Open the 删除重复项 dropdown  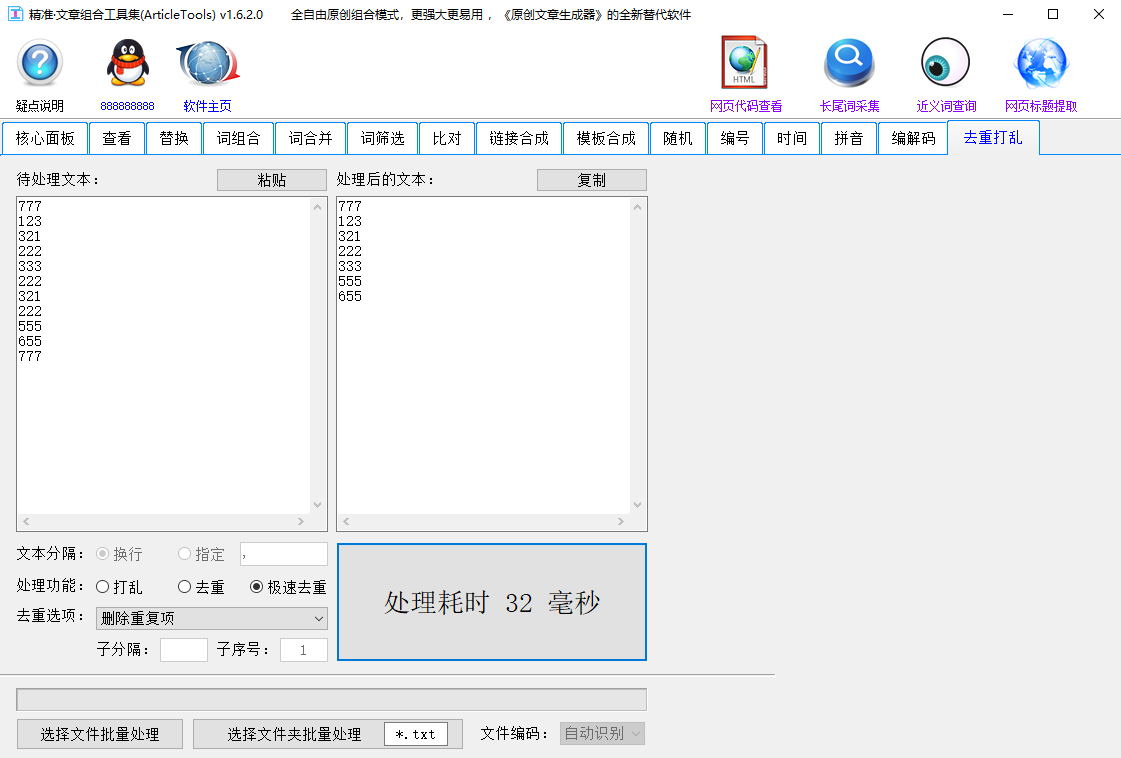point(210,618)
